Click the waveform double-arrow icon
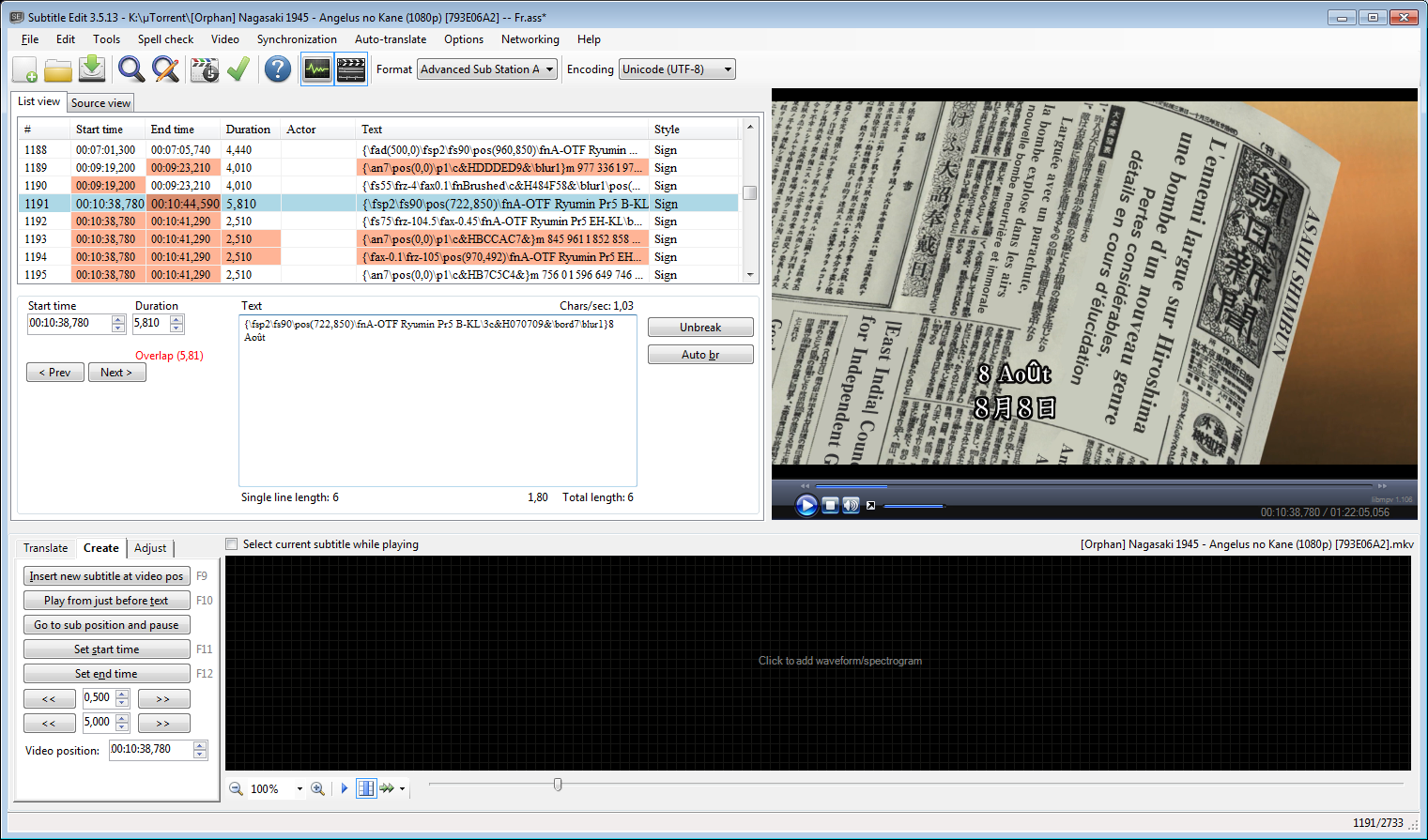Screen dimensions: 1428x840 387,788
